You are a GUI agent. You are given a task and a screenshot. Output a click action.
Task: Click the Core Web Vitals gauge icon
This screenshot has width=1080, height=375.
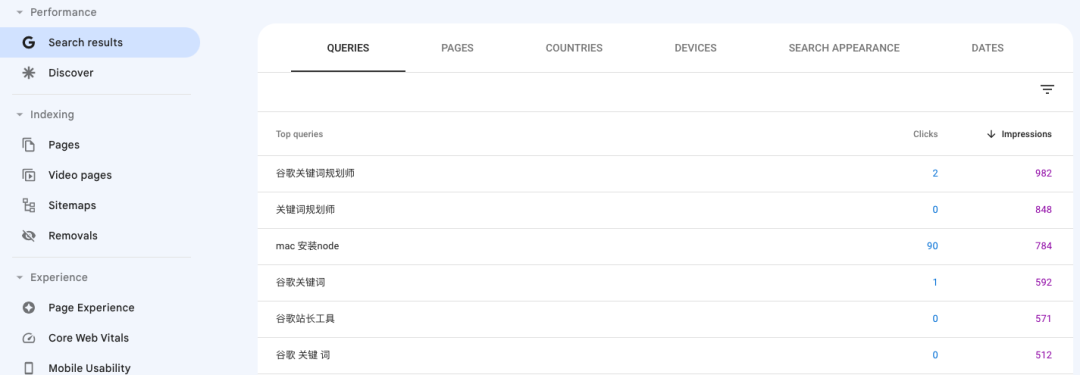pos(28,338)
